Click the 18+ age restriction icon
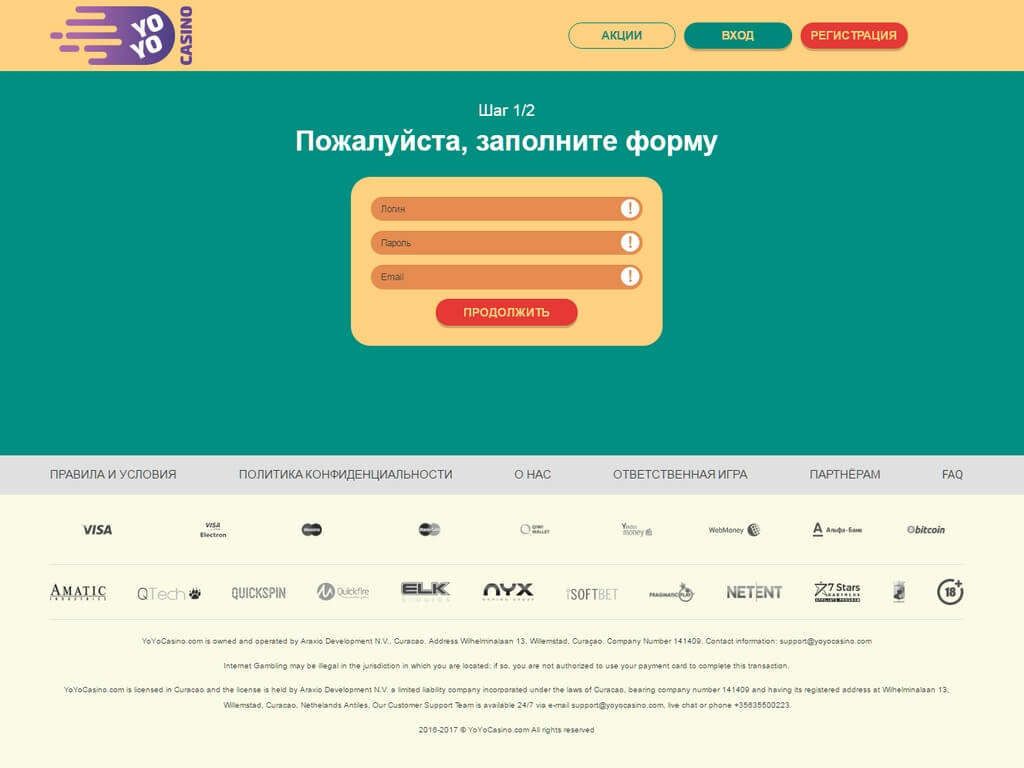 click(x=948, y=592)
